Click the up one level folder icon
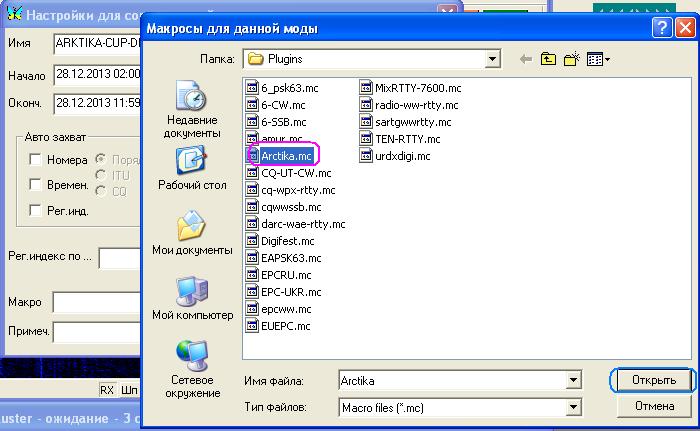Viewport: 700px width, 431px height. (549, 60)
